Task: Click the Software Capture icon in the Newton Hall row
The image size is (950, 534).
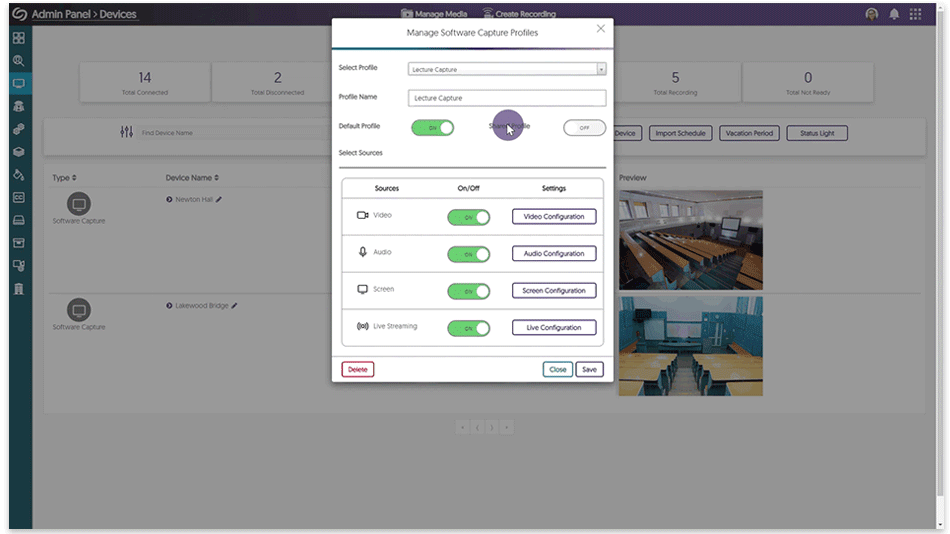Action: (79, 204)
